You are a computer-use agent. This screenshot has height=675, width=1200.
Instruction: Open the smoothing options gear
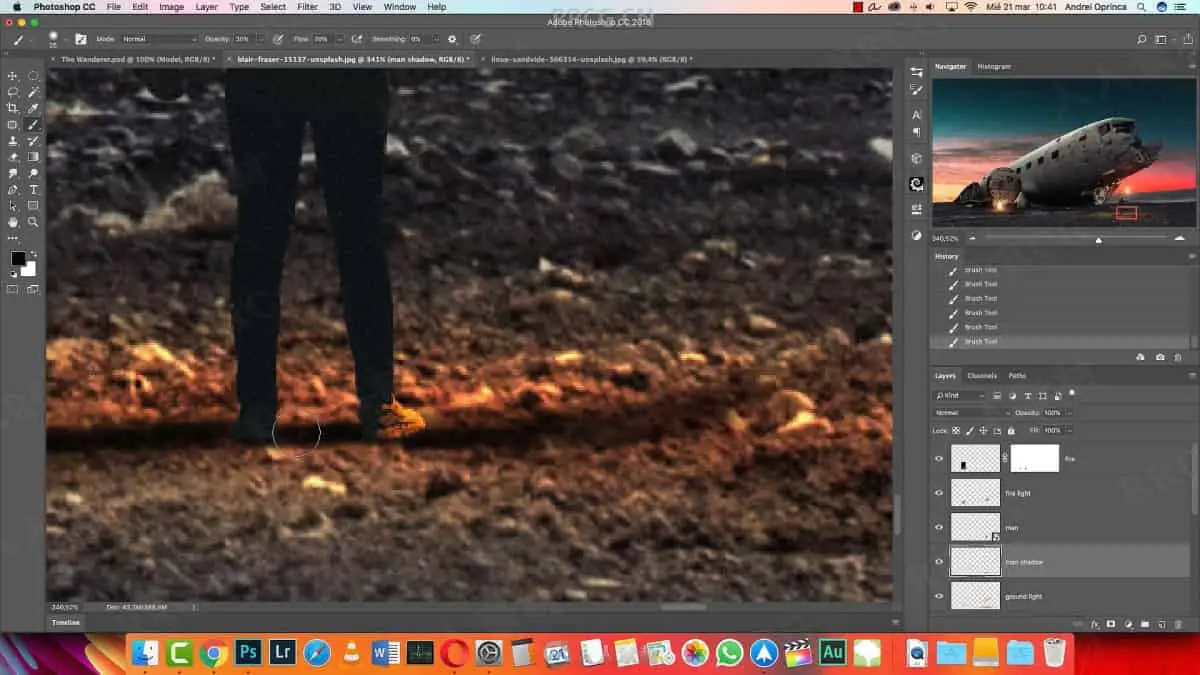point(452,39)
